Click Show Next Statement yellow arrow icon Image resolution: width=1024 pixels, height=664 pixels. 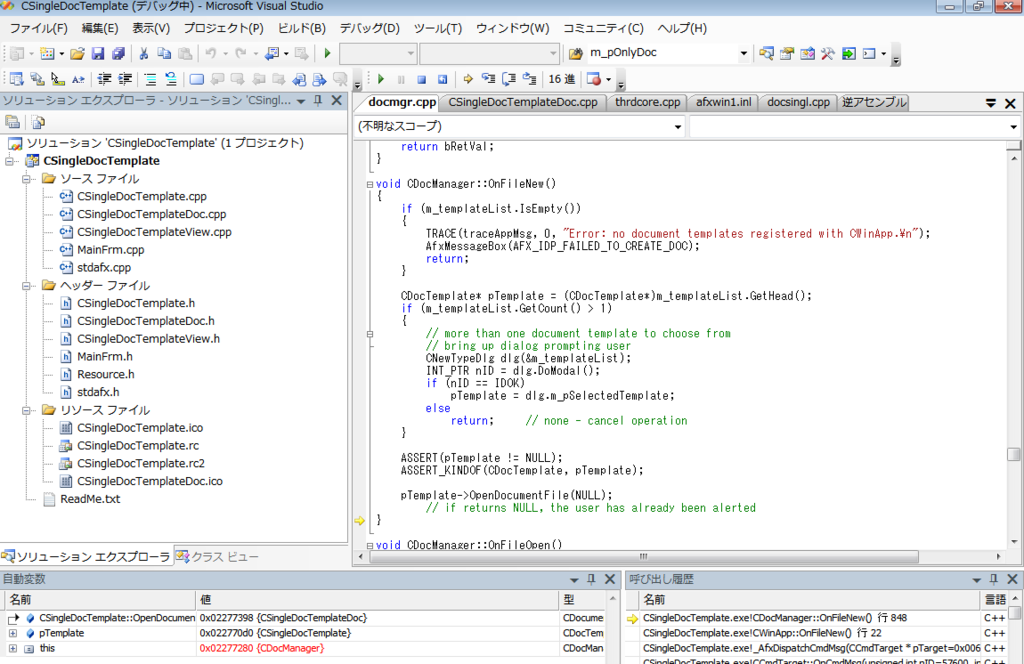point(468,79)
